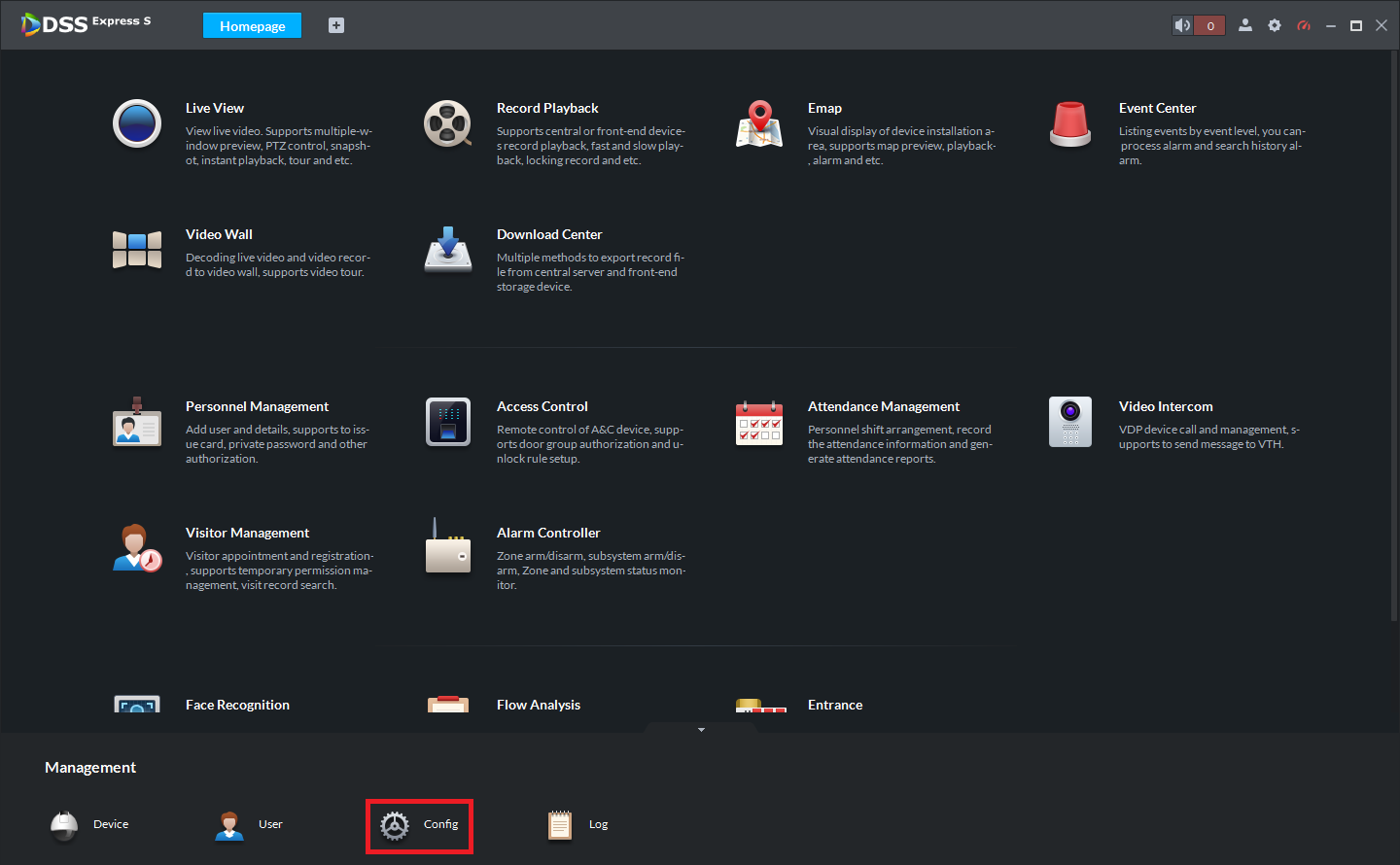
Task: Maximize the DSS Express window
Action: coord(1356,25)
